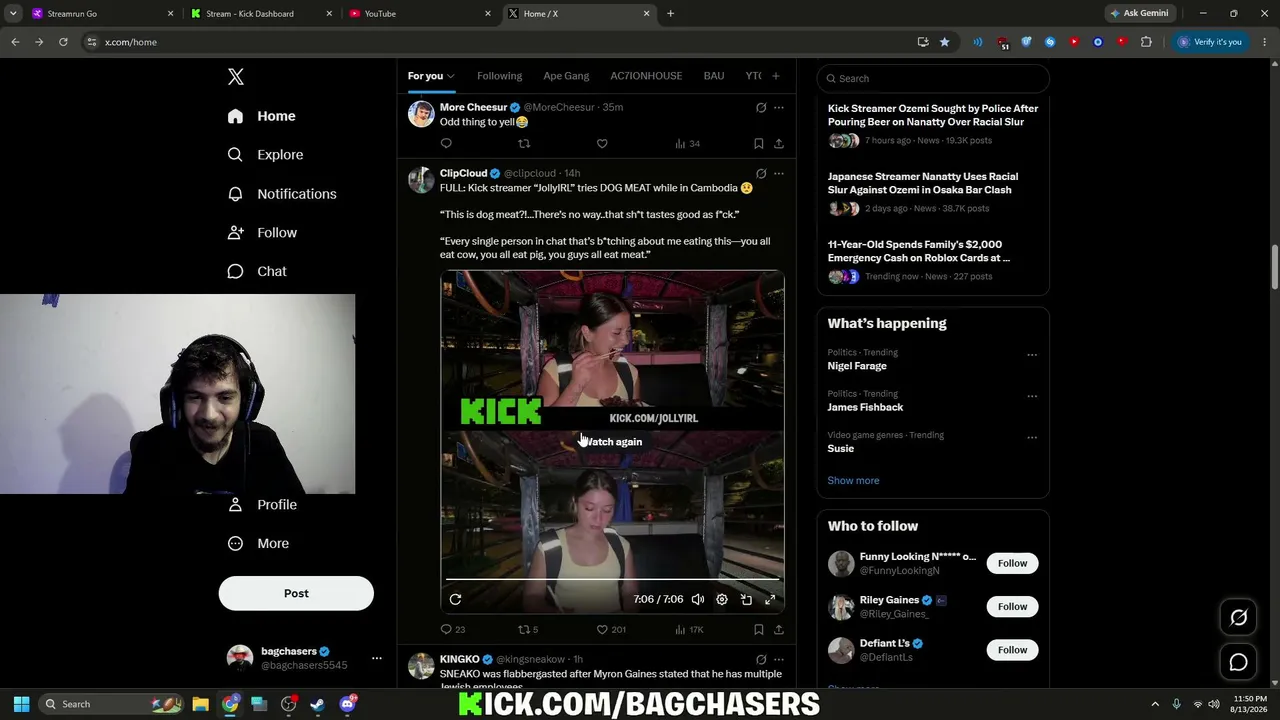The image size is (1280, 720).
Task: Follow Funny Looking N***** account
Action: click(x=1012, y=563)
